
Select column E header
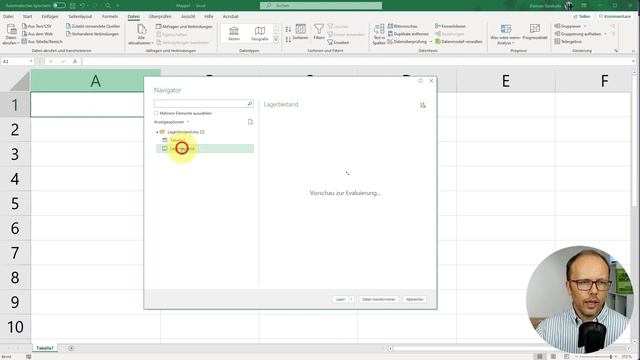[x=506, y=81]
